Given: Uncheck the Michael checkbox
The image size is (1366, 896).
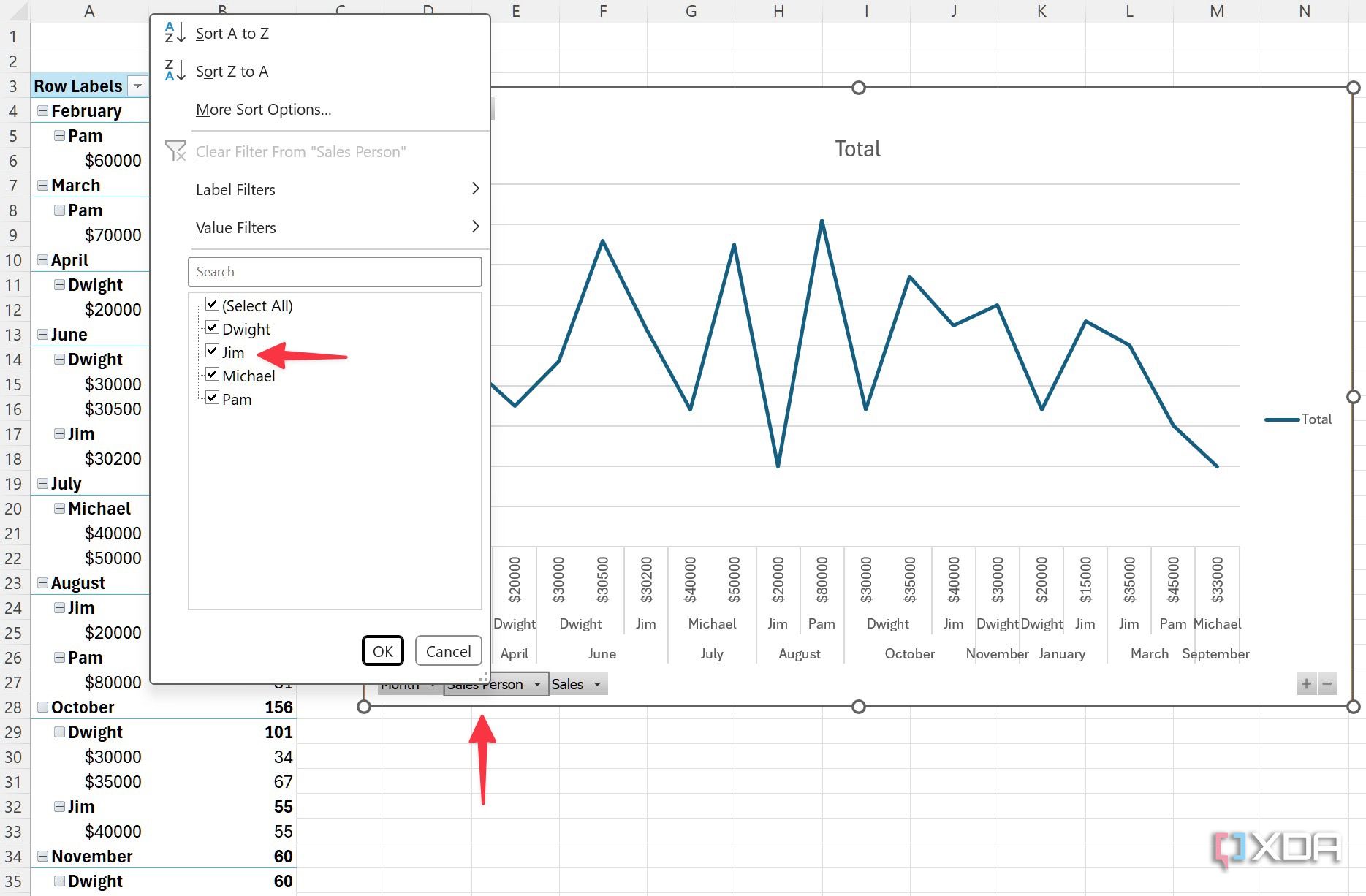Looking at the screenshot, I should coord(212,374).
